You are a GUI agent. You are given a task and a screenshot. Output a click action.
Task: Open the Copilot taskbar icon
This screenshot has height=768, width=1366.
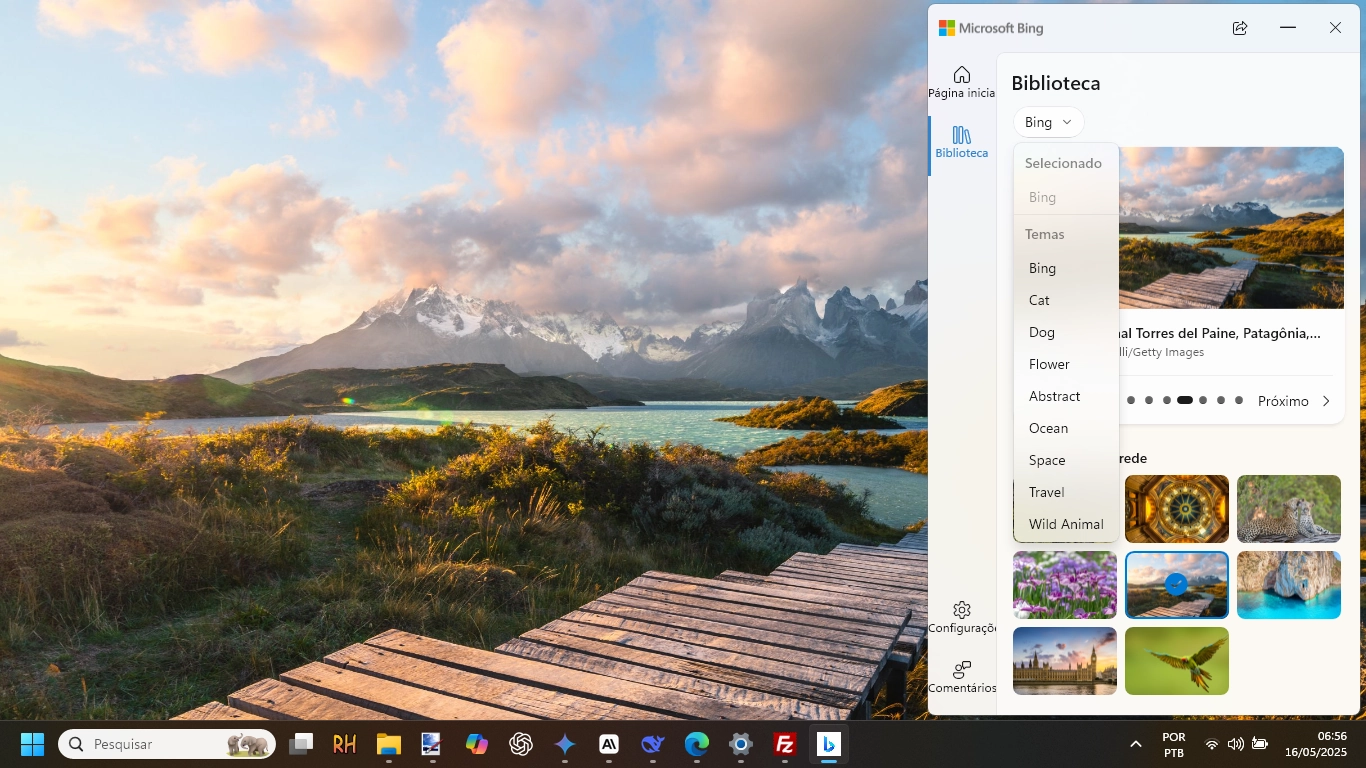click(x=477, y=744)
